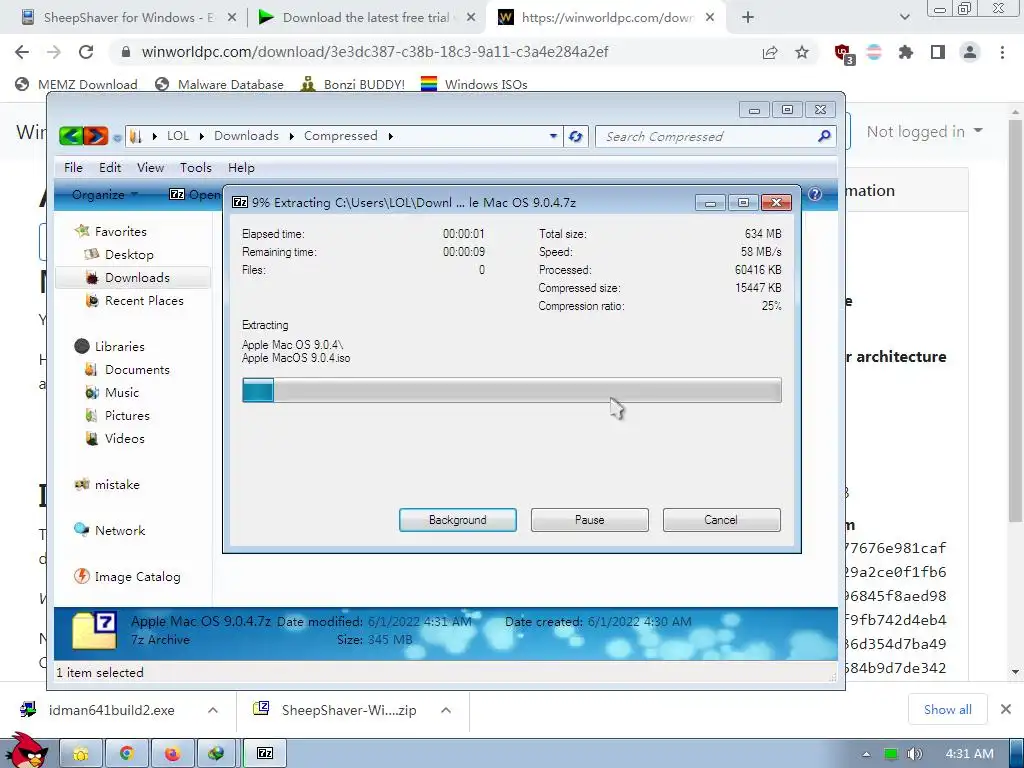The width and height of the screenshot is (1024, 768).
Task: Open the Organize dropdown in Explorer
Action: pos(104,195)
